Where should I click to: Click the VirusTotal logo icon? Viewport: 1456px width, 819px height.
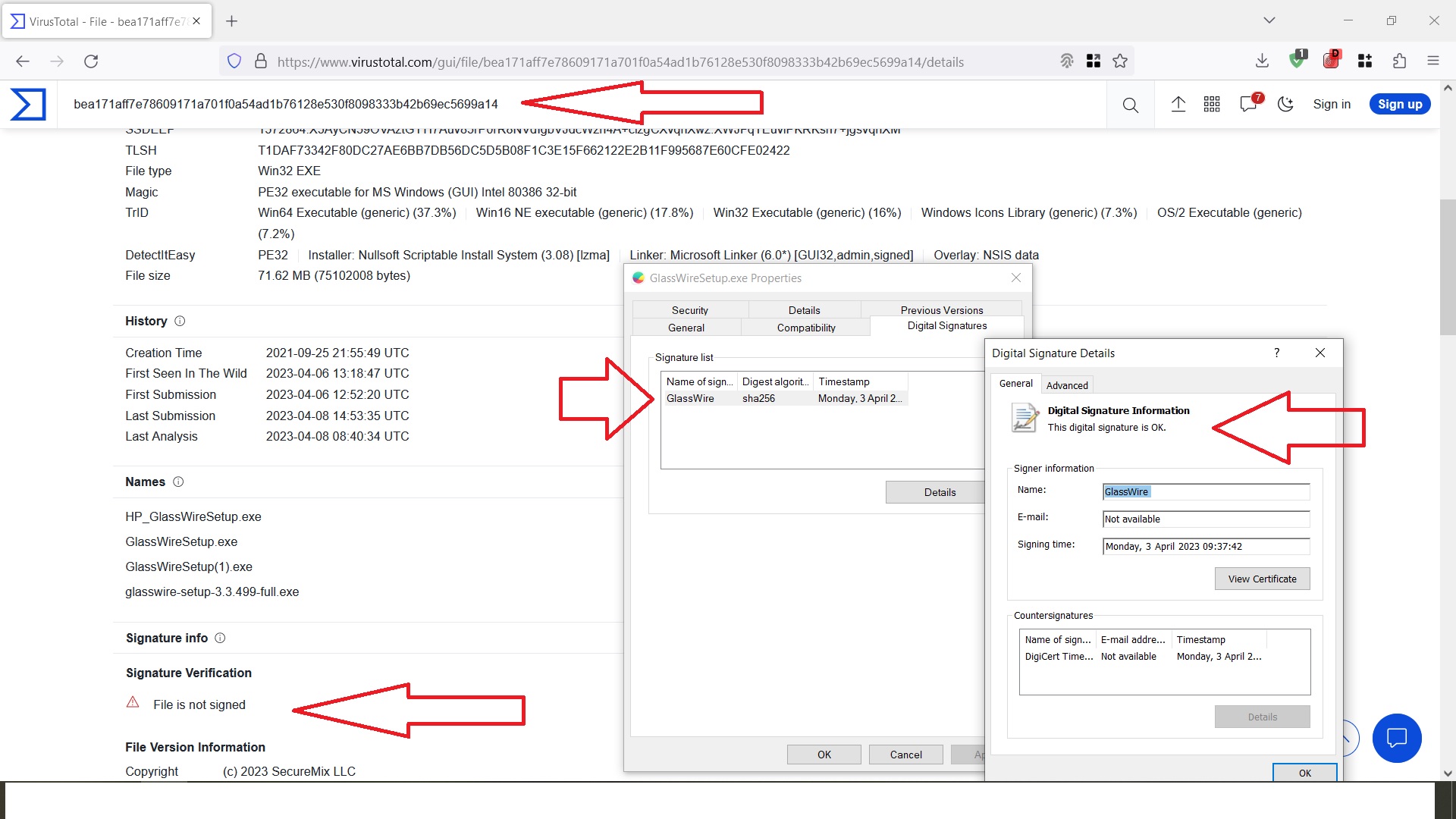point(28,104)
